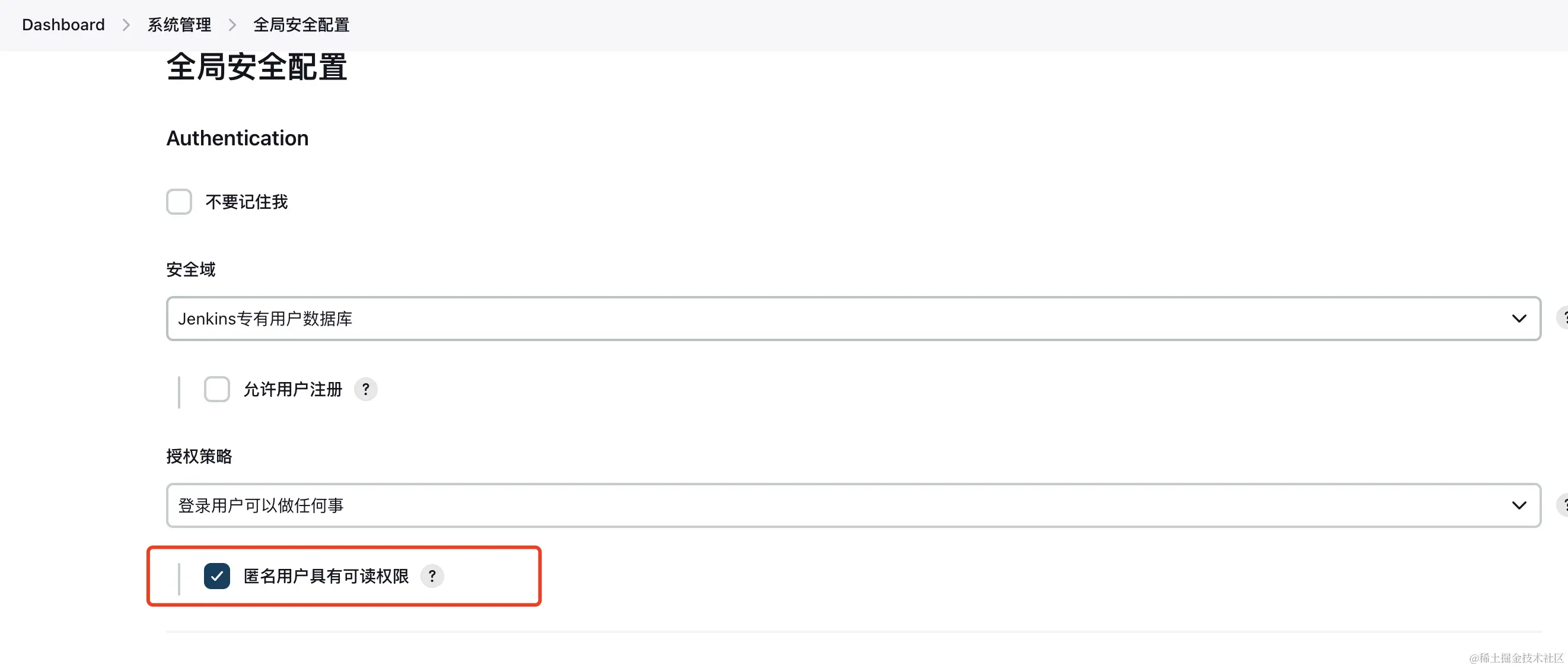The width and height of the screenshot is (1568, 668).
Task: Click the Authentication section heading
Action: tap(237, 138)
